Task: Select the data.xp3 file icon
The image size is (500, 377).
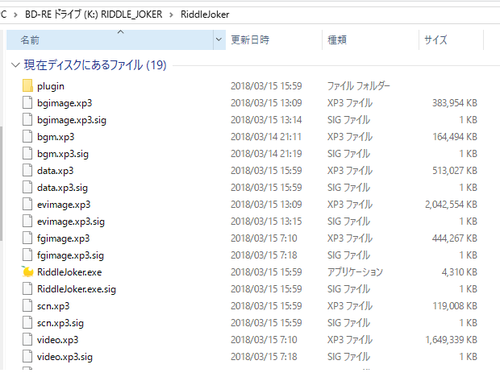Action: [x=28, y=170]
